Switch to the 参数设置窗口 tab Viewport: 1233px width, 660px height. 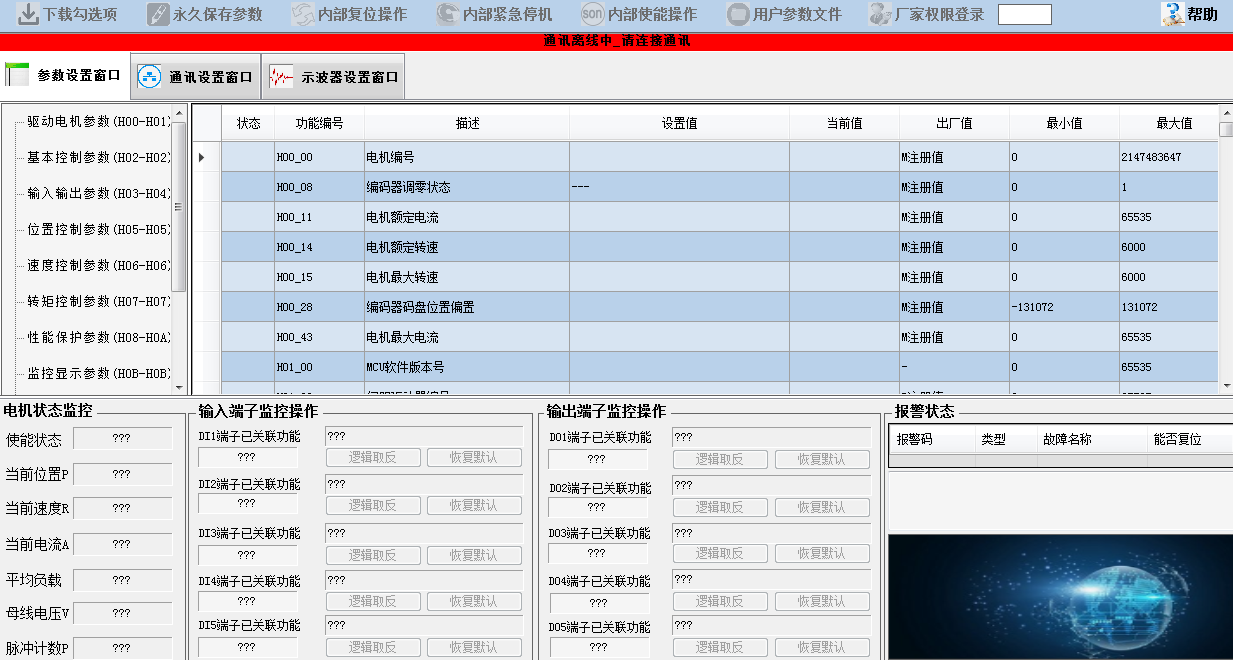65,75
